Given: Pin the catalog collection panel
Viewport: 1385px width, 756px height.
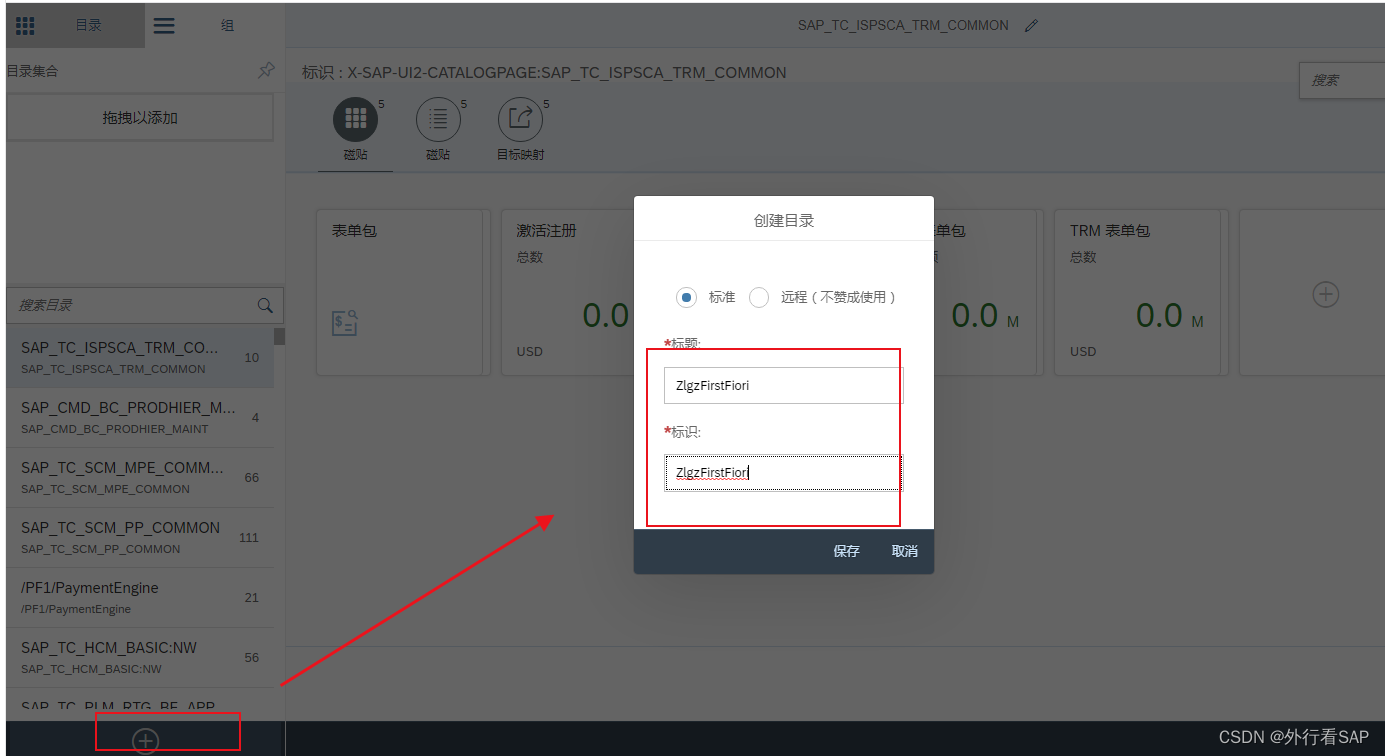Looking at the screenshot, I should tap(266, 71).
